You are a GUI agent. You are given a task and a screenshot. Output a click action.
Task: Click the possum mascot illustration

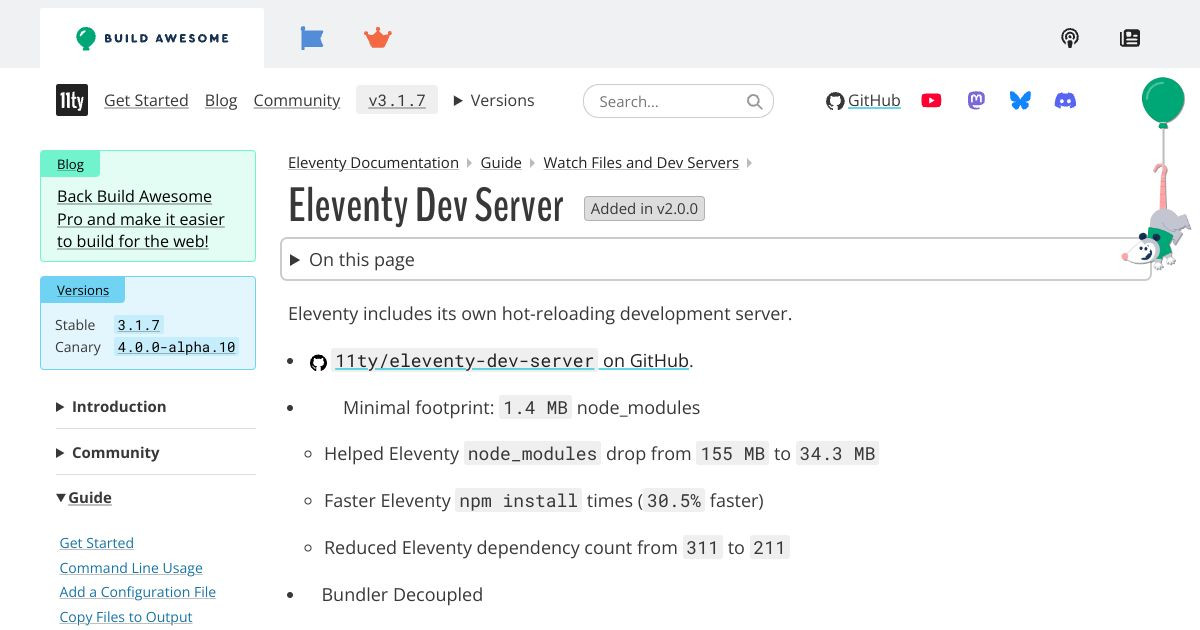1156,238
